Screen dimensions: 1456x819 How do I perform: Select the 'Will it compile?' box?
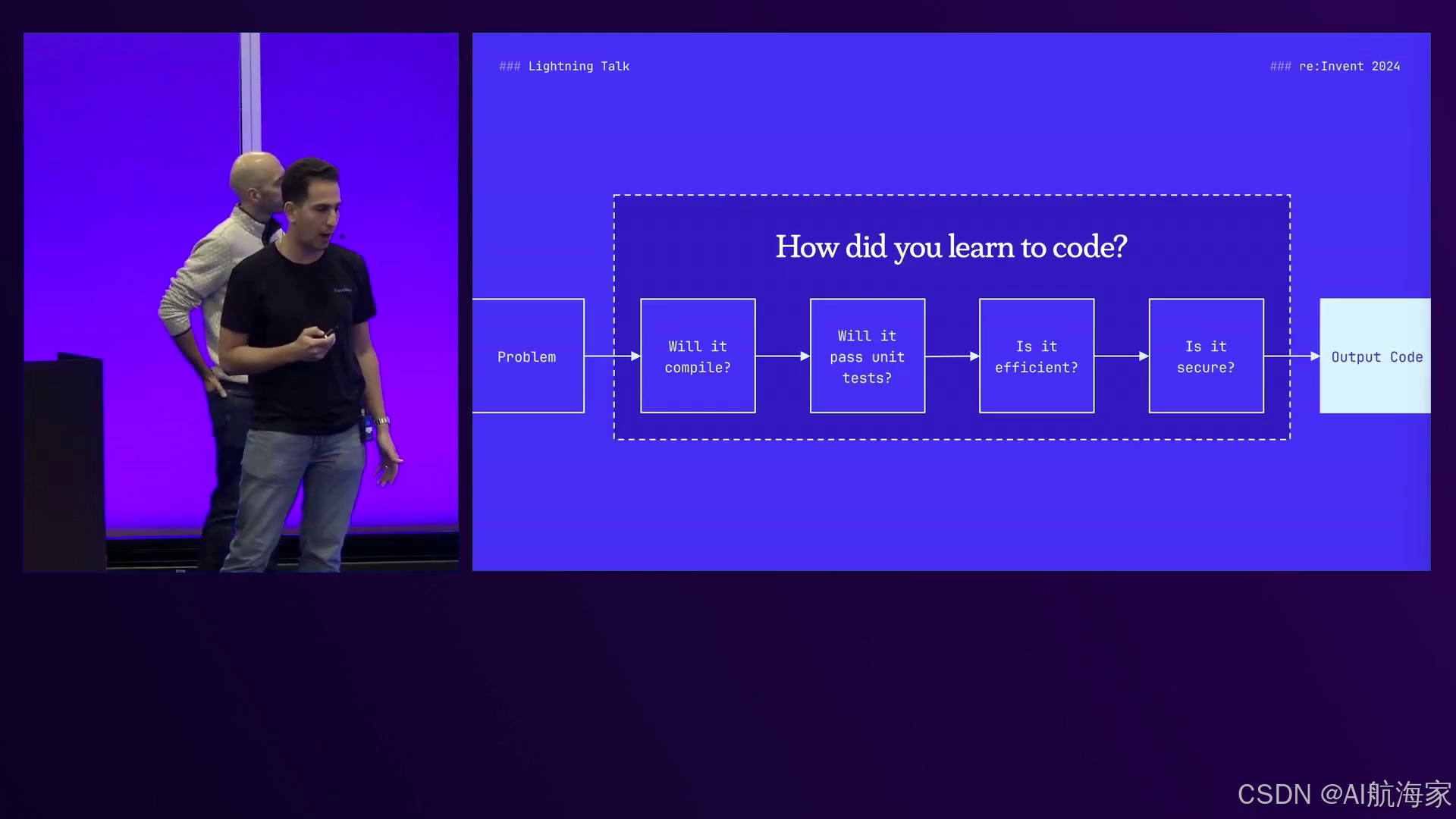click(x=698, y=356)
